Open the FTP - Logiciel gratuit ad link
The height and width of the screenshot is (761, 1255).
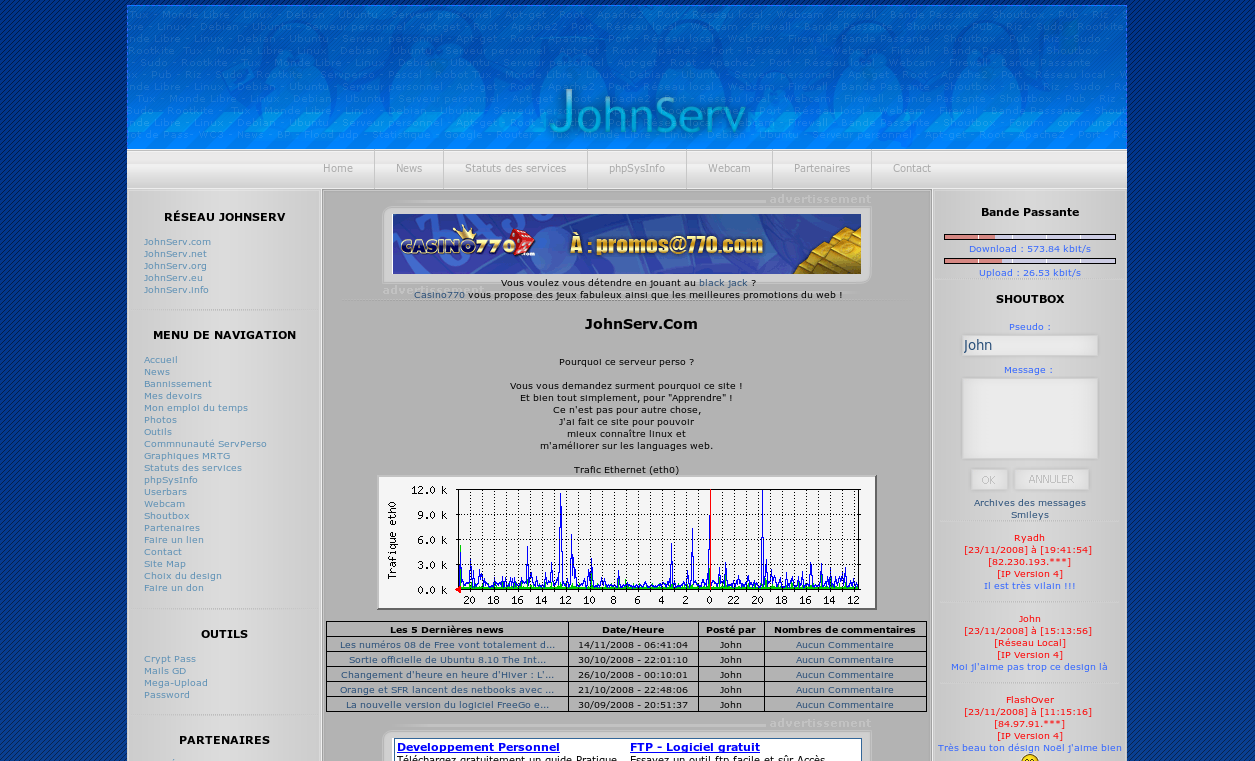coord(695,747)
